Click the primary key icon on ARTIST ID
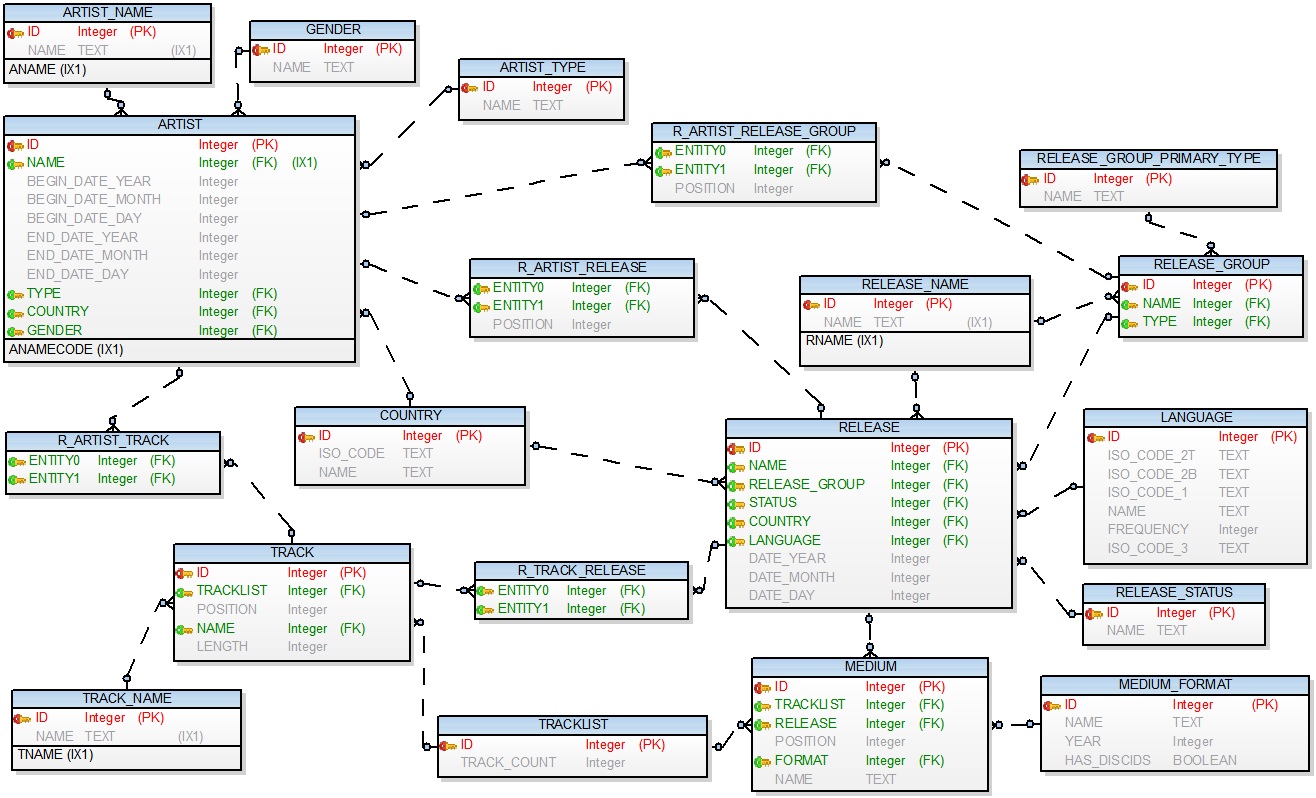The image size is (1316, 798). click(x=18, y=144)
